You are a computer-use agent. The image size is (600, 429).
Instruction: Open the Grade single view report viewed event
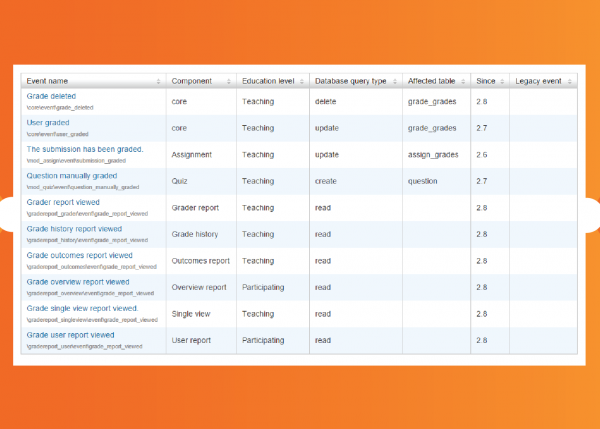point(79,308)
